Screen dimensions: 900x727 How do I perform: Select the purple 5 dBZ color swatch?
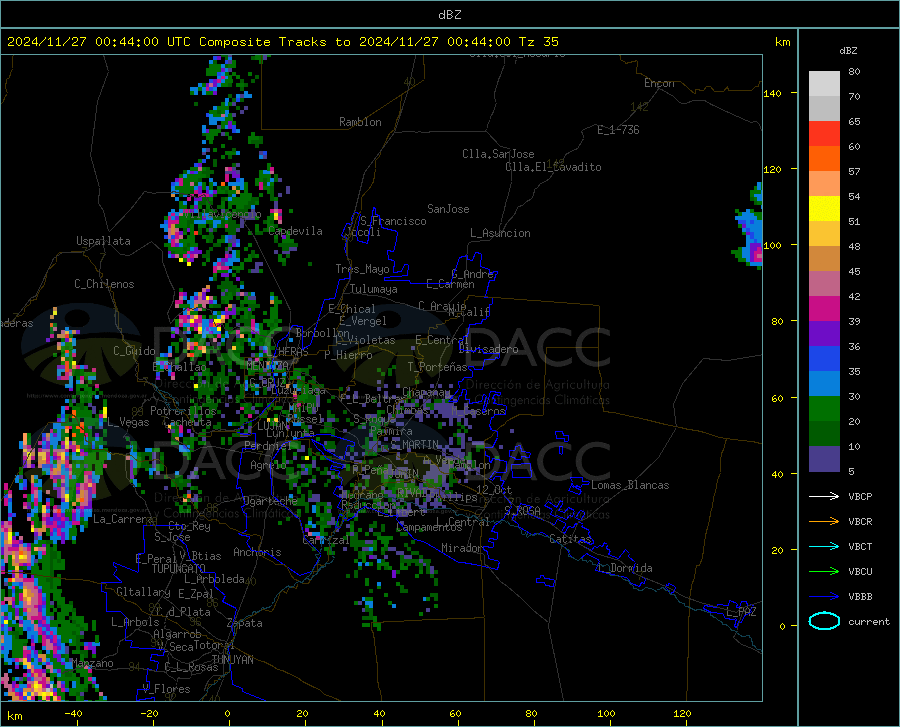tap(824, 458)
